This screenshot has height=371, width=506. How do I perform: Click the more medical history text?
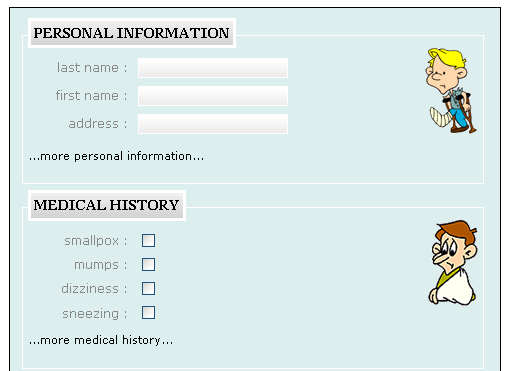pos(101,340)
